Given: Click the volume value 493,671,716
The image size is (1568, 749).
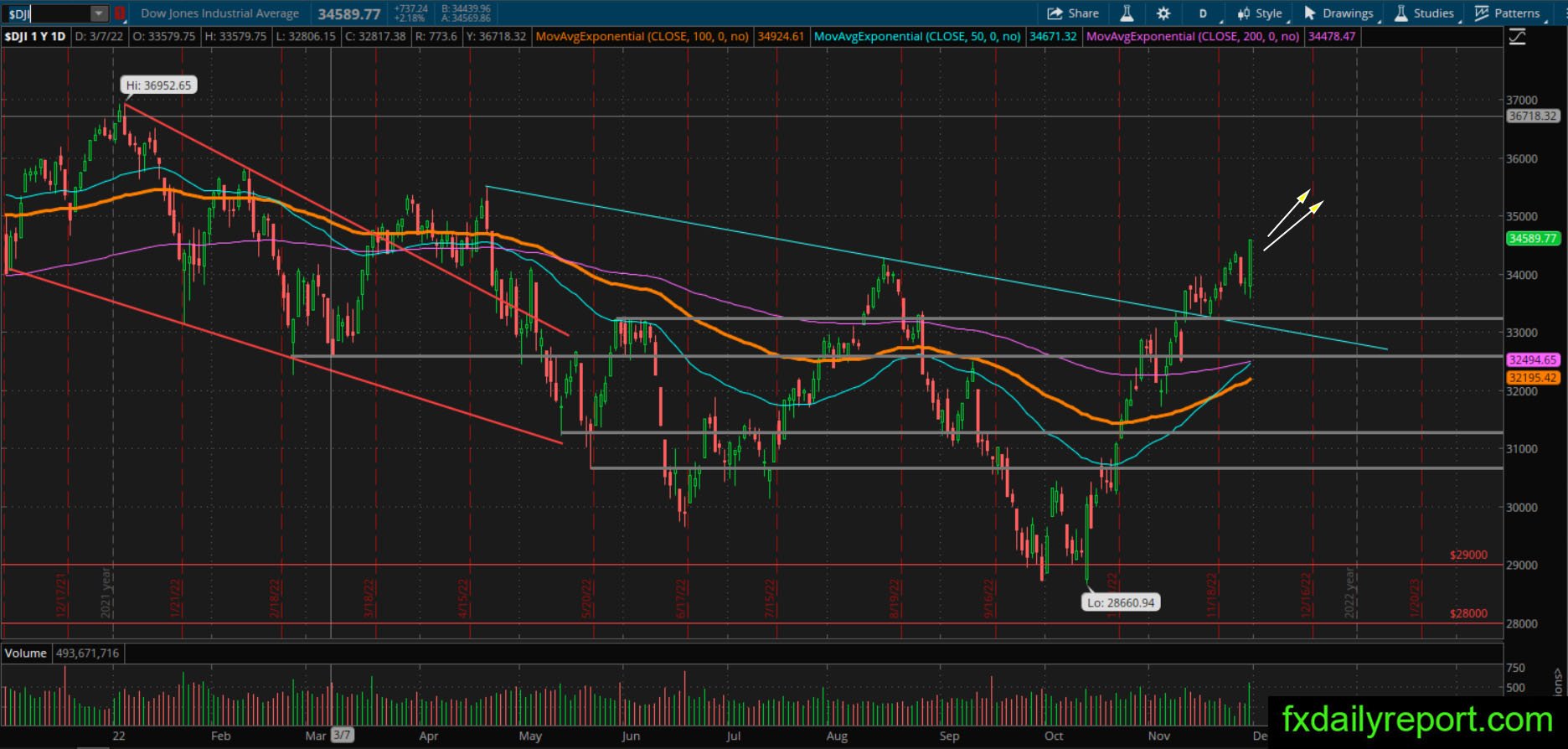Looking at the screenshot, I should pos(87,653).
